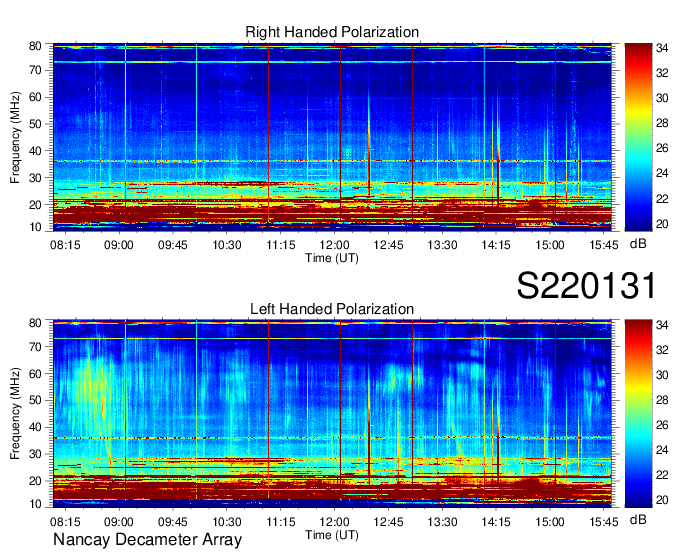Screen dimensions: 680x552
Task: Click the 24 dB value on the Left Handed colorbar
Action: click(x=662, y=450)
